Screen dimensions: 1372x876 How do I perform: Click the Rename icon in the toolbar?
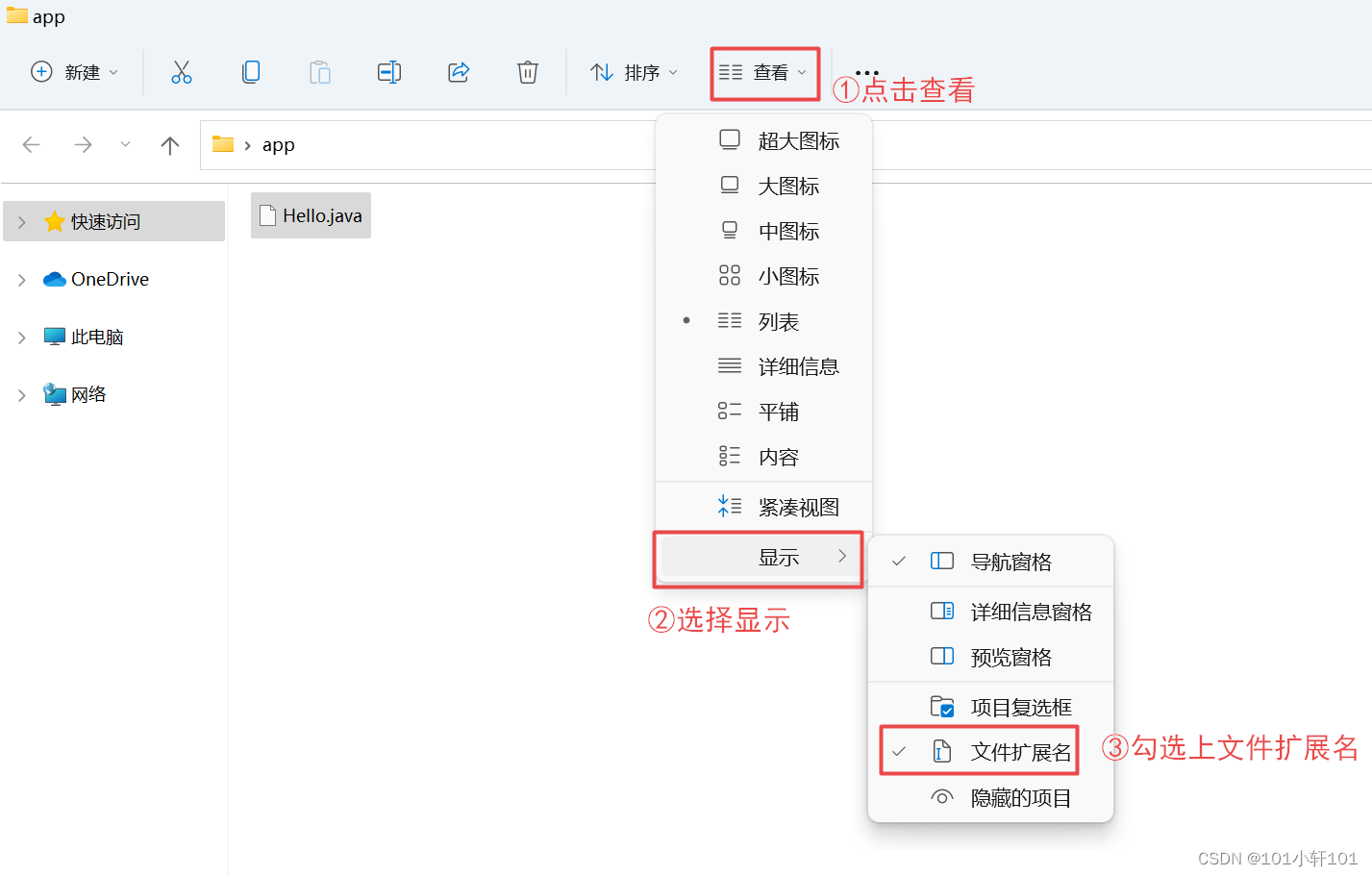pyautogui.click(x=389, y=71)
